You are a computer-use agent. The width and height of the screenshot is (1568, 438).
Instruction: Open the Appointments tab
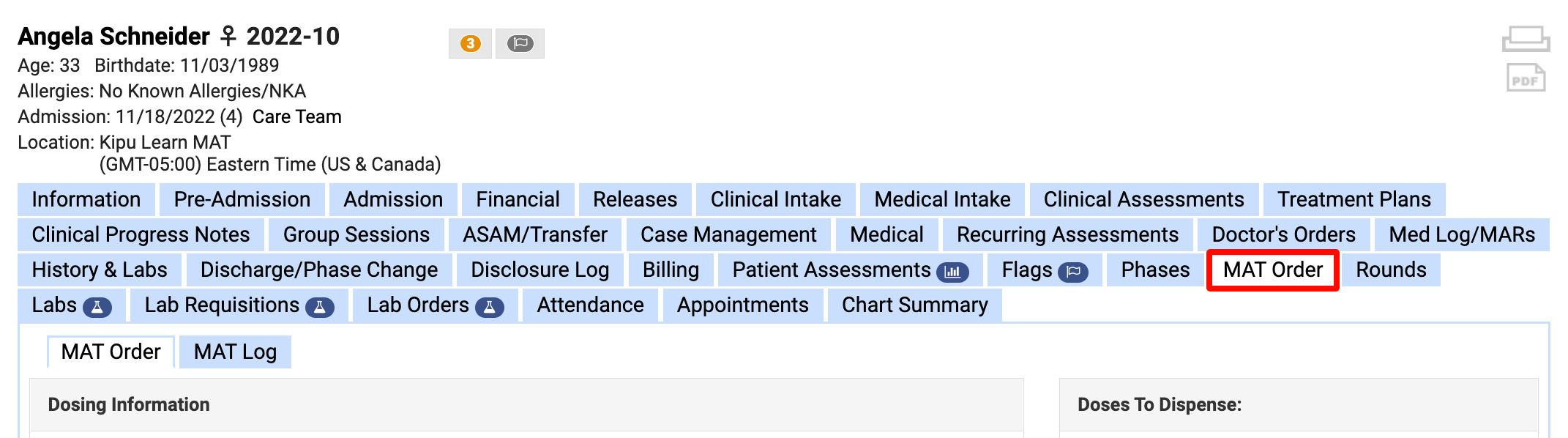tap(742, 305)
